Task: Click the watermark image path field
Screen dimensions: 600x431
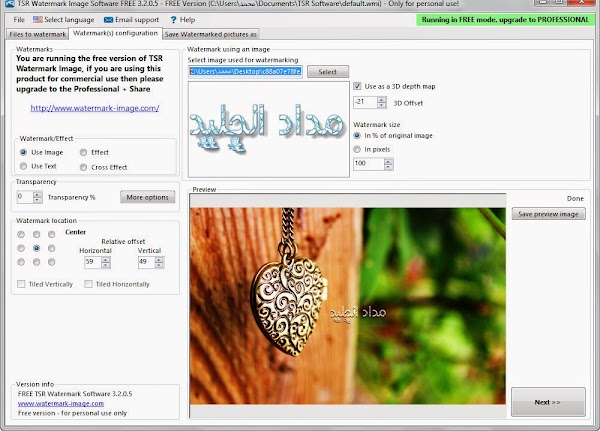Action: tap(245, 72)
